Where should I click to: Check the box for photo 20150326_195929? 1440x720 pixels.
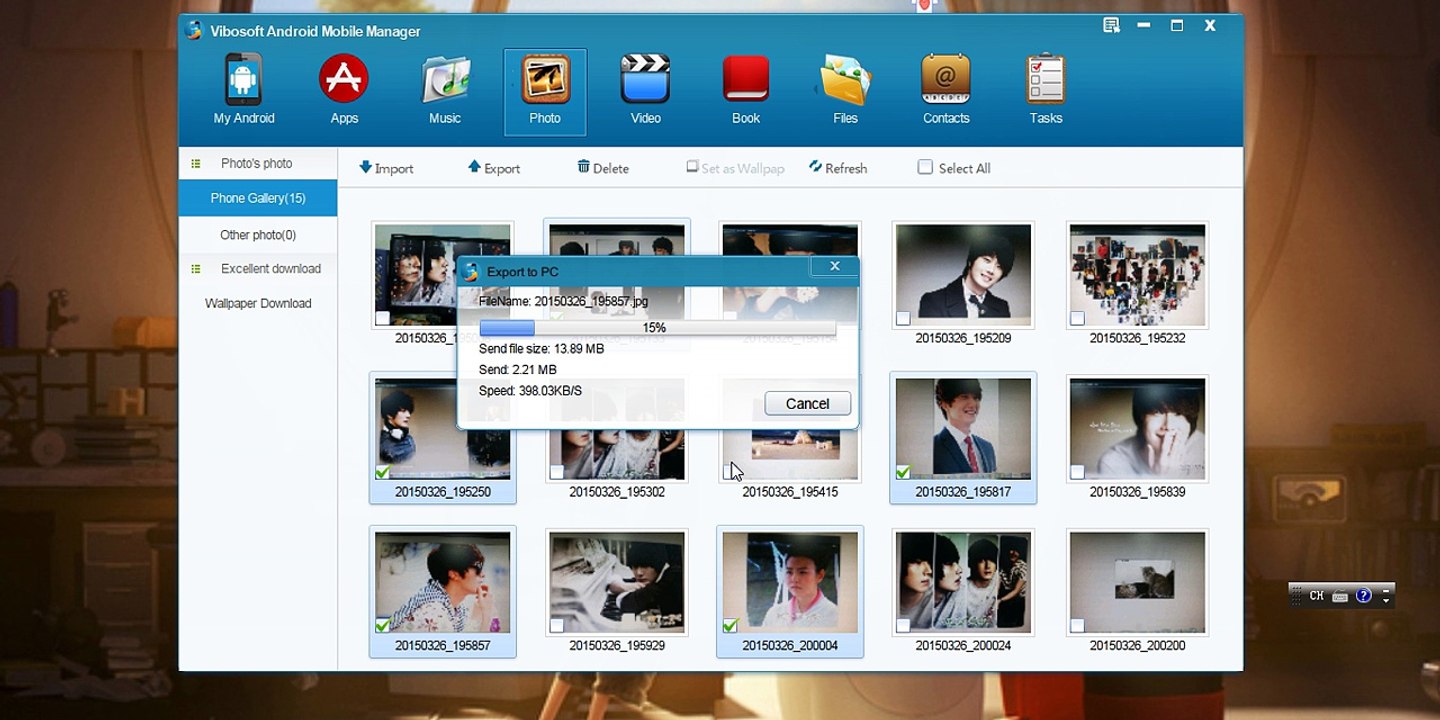coord(556,626)
